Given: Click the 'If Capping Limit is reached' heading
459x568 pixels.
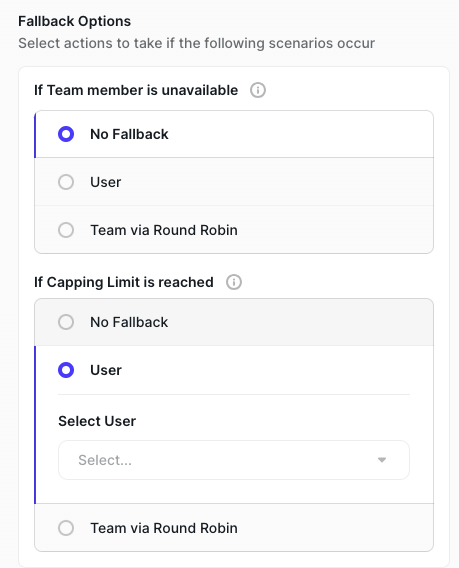Looking at the screenshot, I should tap(124, 282).
